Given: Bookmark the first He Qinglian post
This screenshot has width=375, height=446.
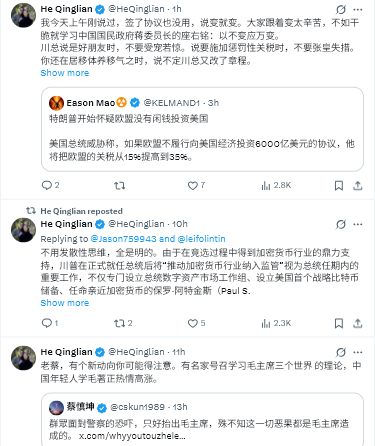Looking at the screenshot, I should [339, 185].
